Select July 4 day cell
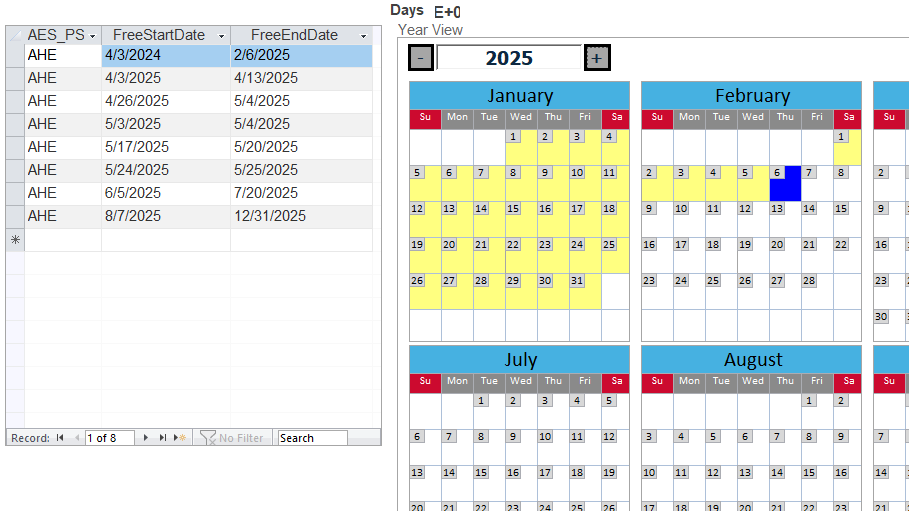This screenshot has height=511, width=909. [x=585, y=411]
